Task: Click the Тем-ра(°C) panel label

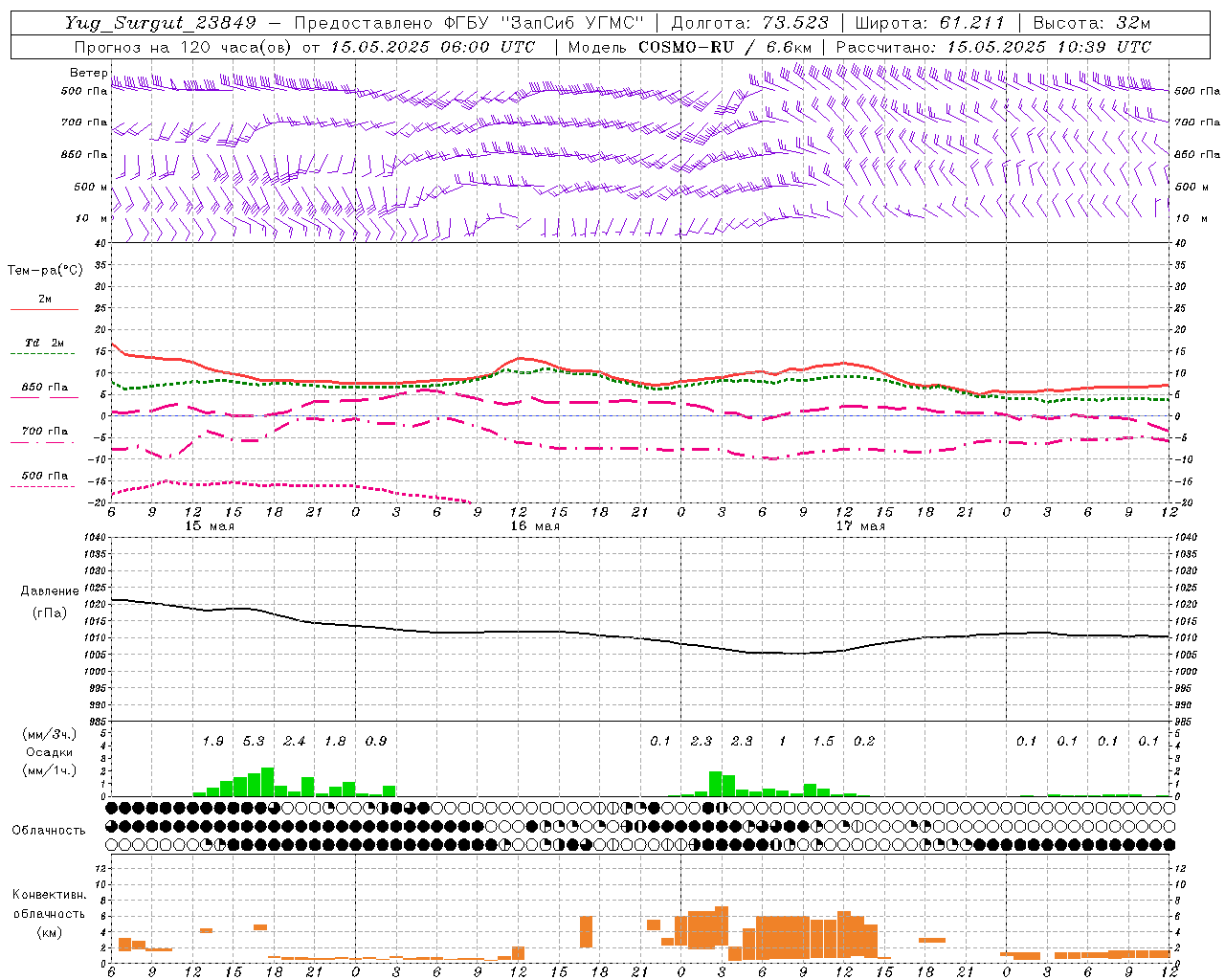Action: [45, 271]
